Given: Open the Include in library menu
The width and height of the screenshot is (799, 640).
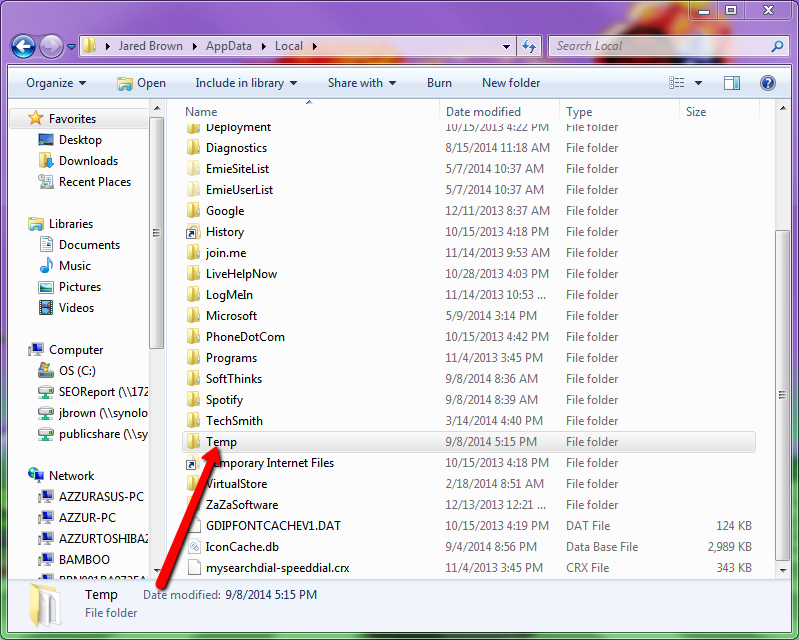Looking at the screenshot, I should click(246, 83).
